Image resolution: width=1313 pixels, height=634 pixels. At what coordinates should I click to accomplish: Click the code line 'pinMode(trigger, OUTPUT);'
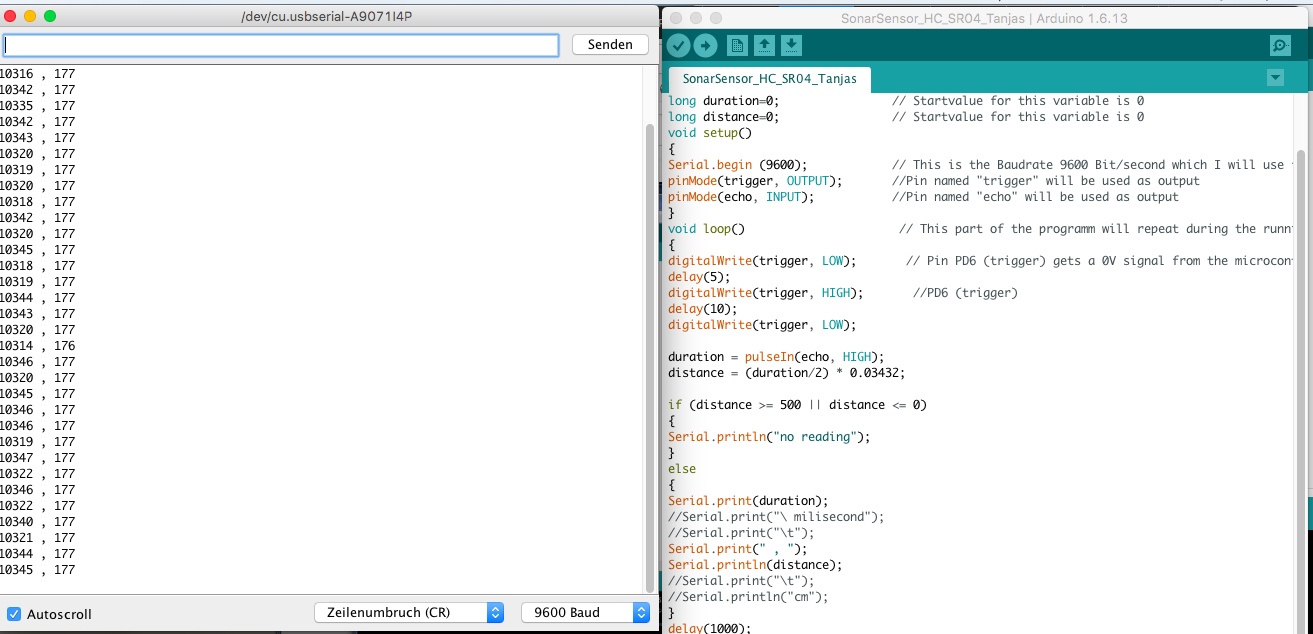(755, 181)
